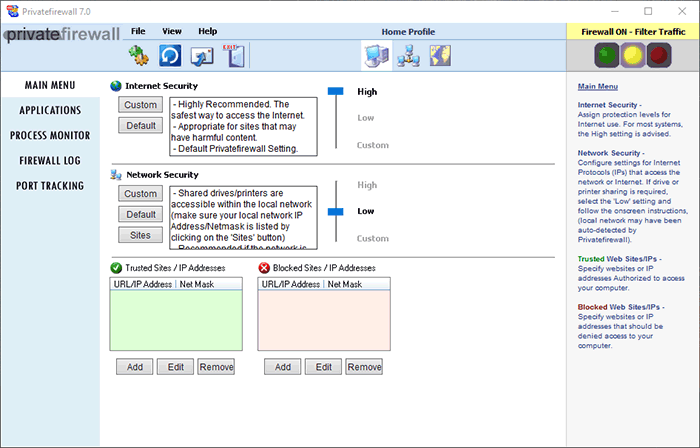Select the Office network profile icon
The height and width of the screenshot is (448, 700).
click(408, 56)
